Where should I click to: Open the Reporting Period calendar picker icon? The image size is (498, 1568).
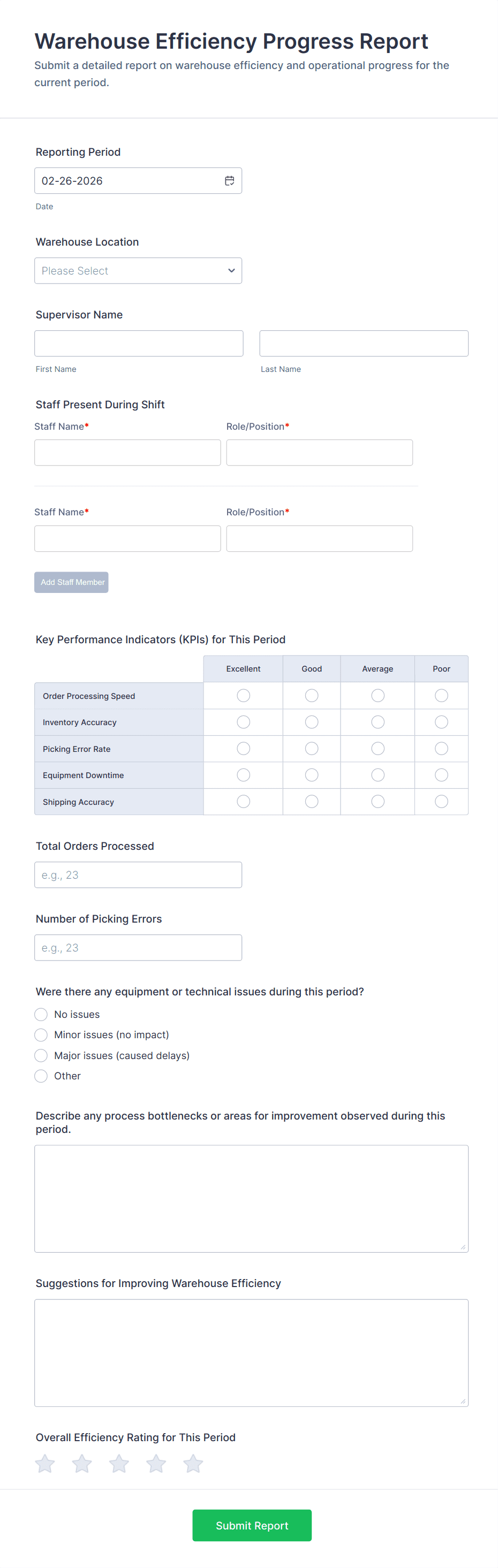[x=230, y=181]
